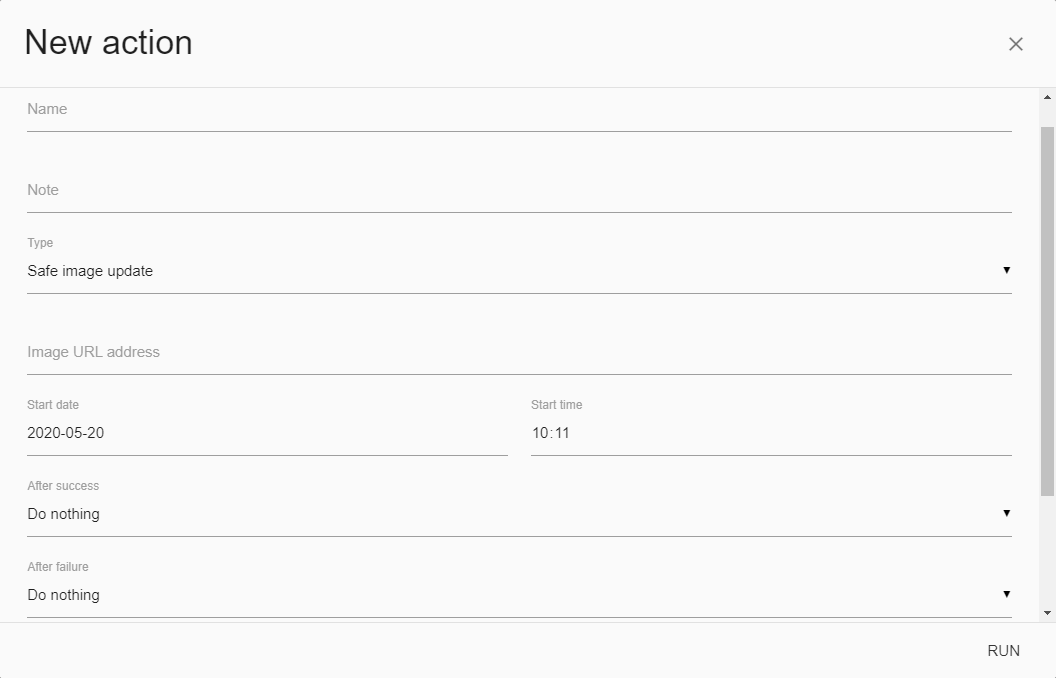Click the After success dropdown arrow

[x=1006, y=513]
